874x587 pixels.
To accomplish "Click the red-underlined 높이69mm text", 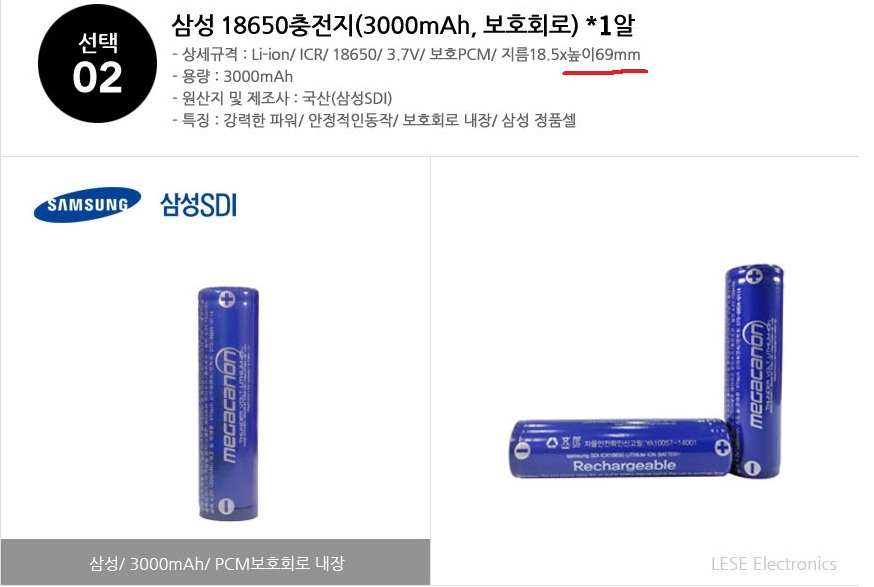I will tap(604, 55).
